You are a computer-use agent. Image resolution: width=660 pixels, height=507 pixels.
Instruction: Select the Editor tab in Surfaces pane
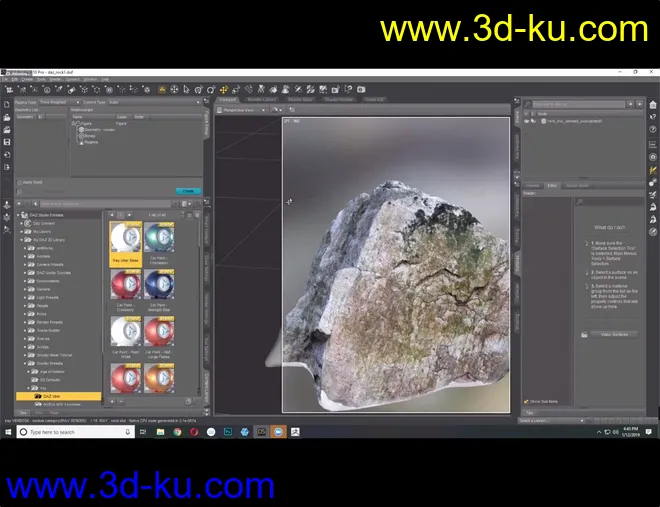tap(552, 186)
